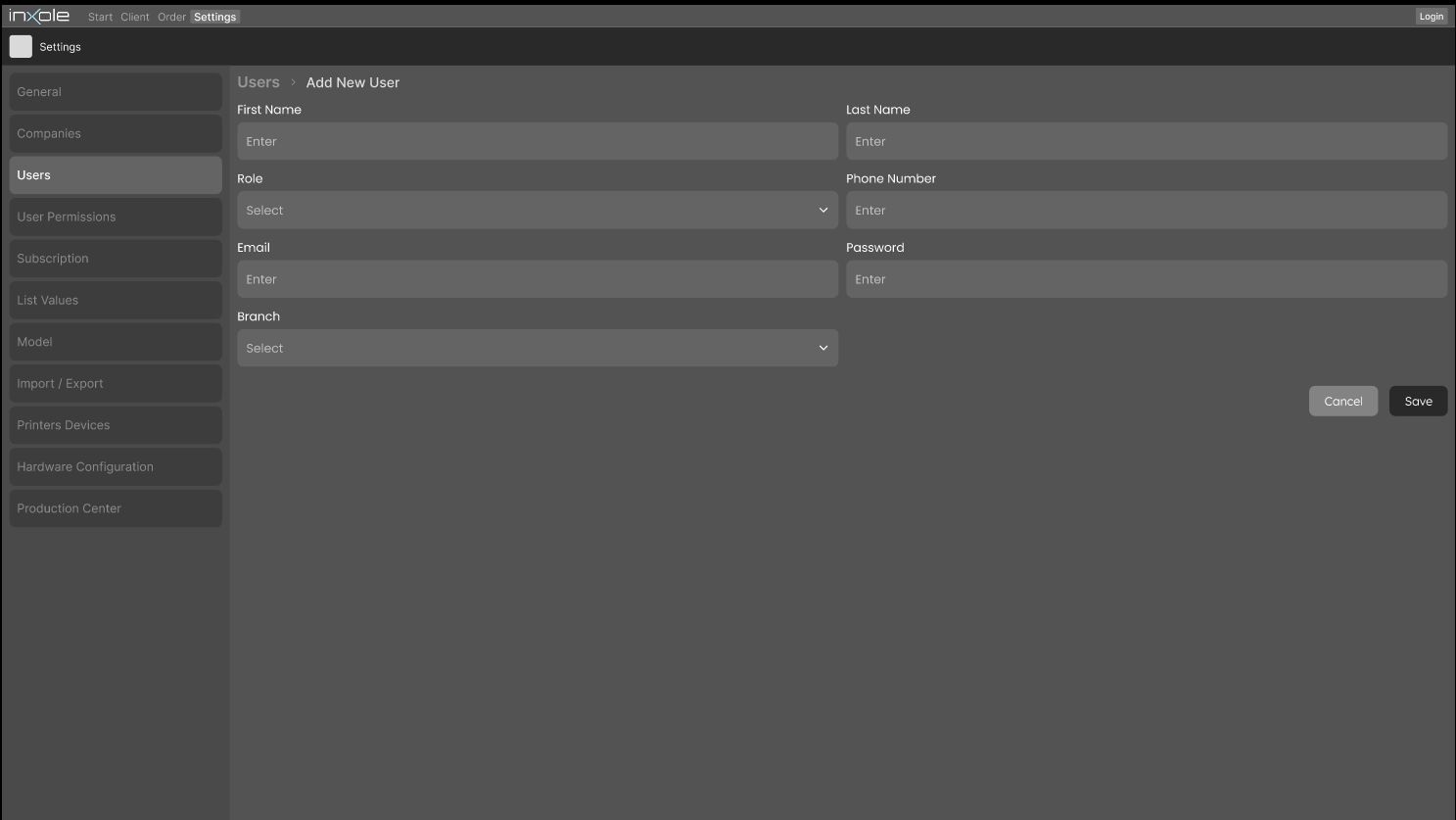Image resolution: width=1456 pixels, height=820 pixels.
Task: Focus the Password input field
Action: click(1146, 280)
